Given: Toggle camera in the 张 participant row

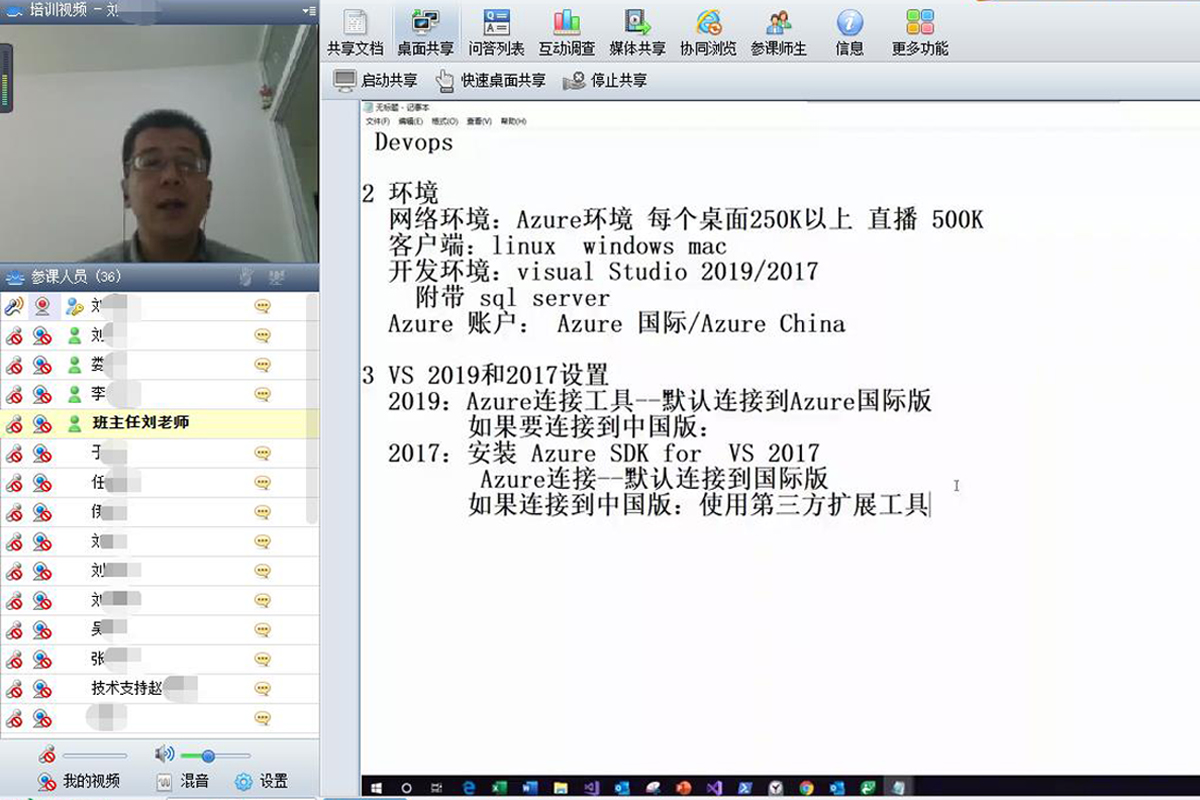Looking at the screenshot, I should tap(42, 660).
